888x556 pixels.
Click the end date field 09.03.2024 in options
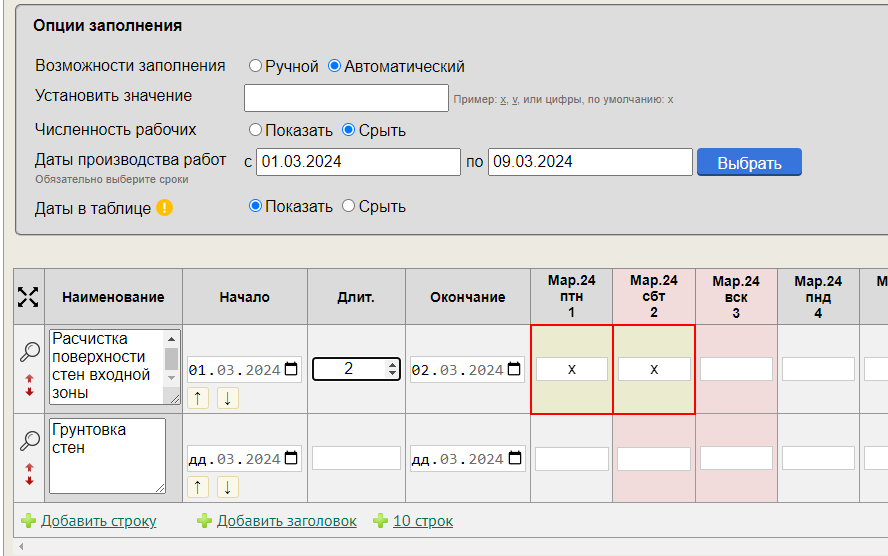tap(590, 162)
